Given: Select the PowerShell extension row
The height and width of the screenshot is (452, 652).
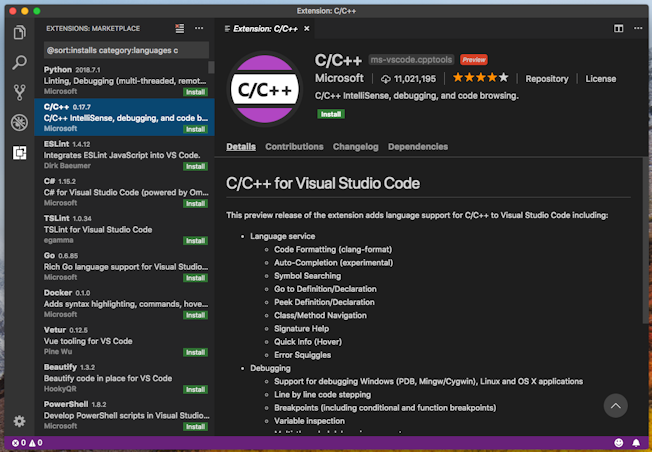Looking at the screenshot, I should point(124,415).
